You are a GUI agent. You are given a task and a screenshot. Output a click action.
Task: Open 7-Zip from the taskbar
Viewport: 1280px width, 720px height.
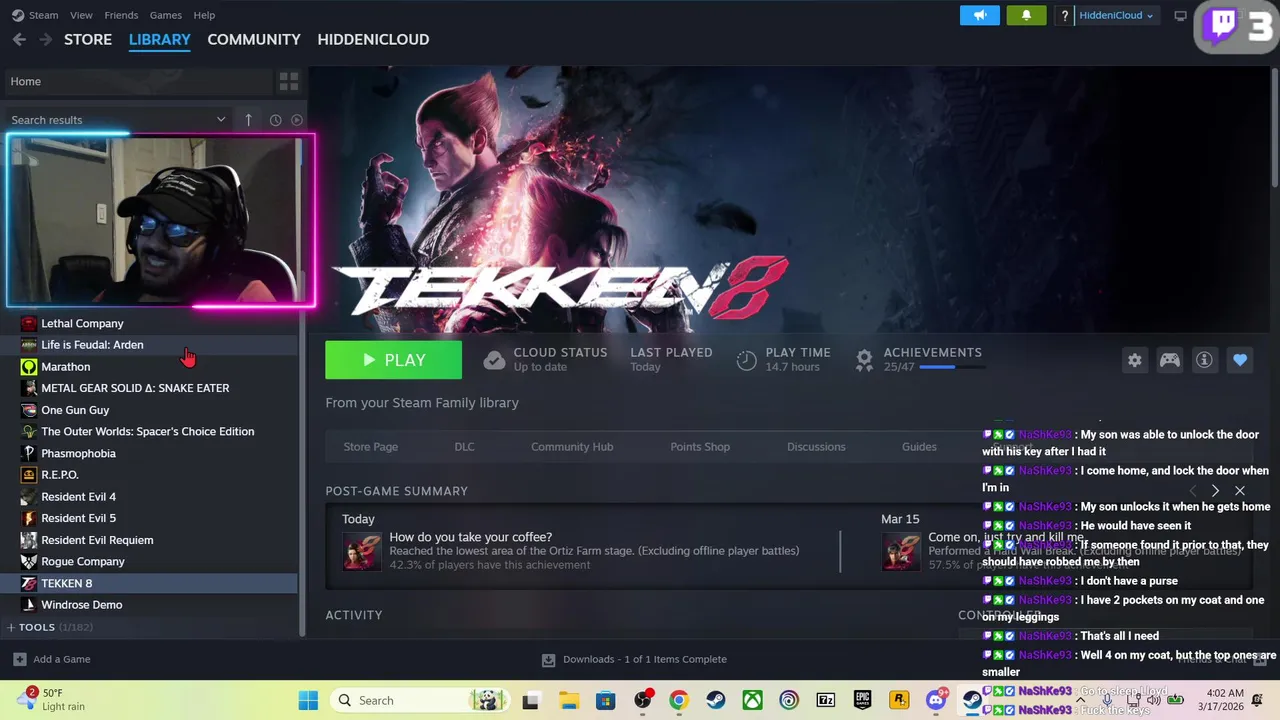826,700
